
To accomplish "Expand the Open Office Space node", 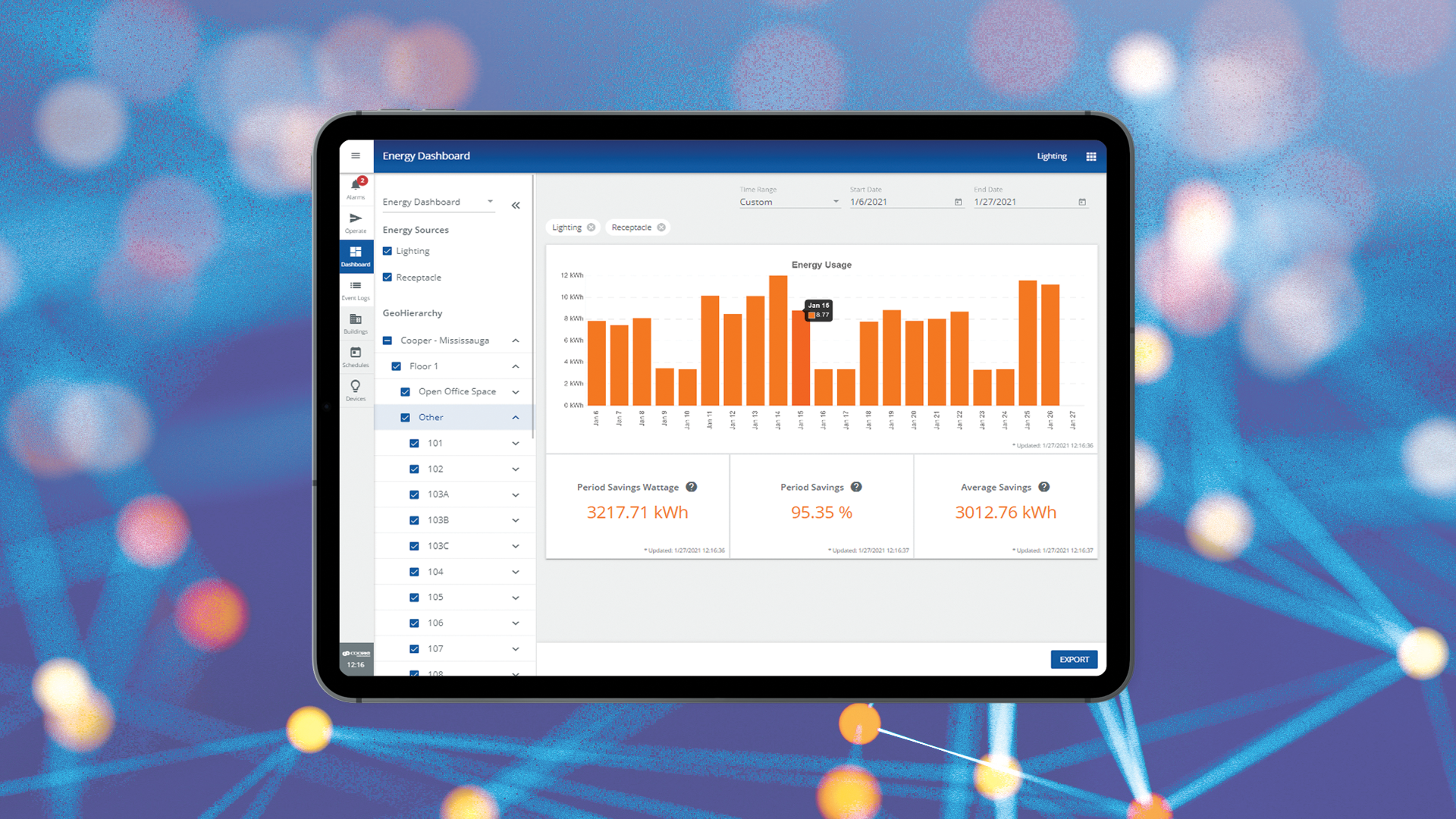I will coord(516,392).
